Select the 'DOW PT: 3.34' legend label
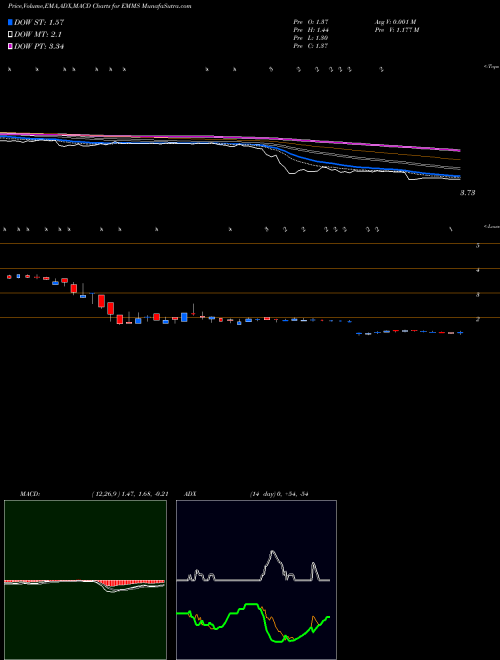 click(39, 47)
